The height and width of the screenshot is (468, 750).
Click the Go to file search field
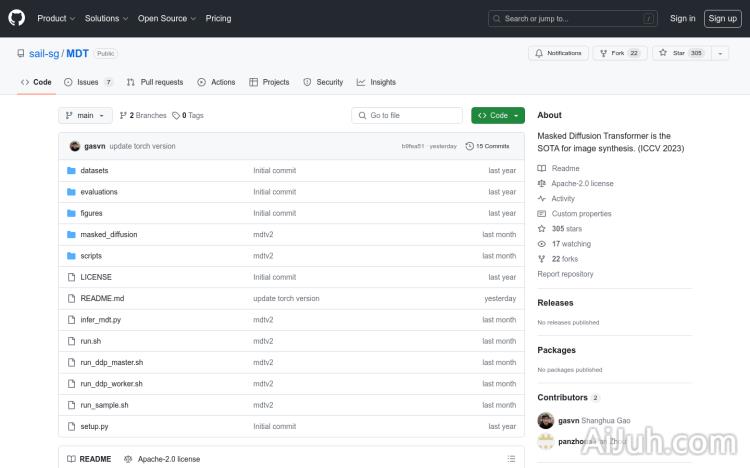[x=410, y=115]
